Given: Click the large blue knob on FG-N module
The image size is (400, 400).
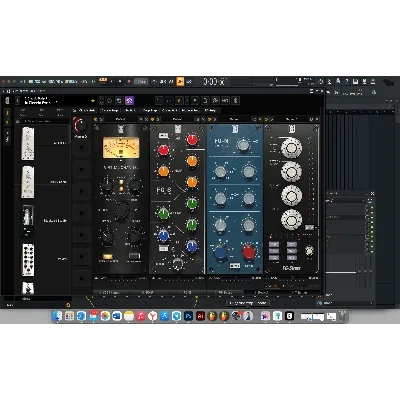Looking at the screenshot, I should [220, 253].
